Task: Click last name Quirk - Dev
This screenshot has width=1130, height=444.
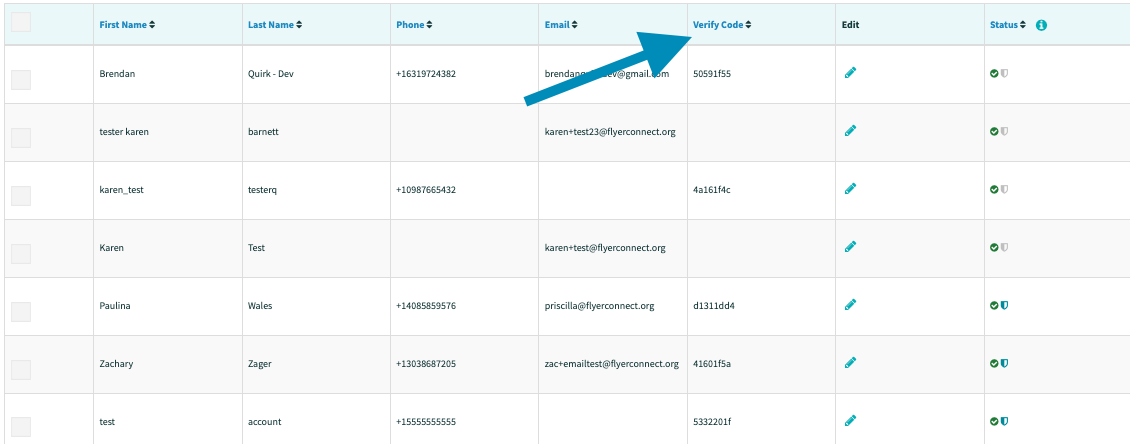Action: pos(270,74)
